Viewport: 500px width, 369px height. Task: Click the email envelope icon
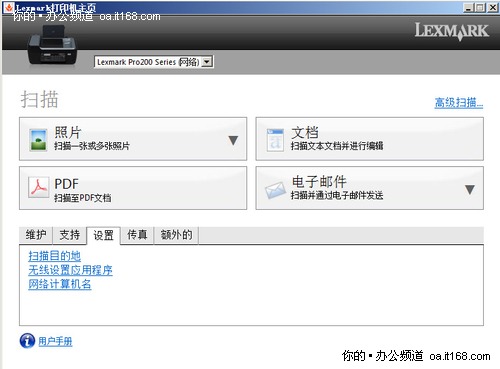[275, 190]
